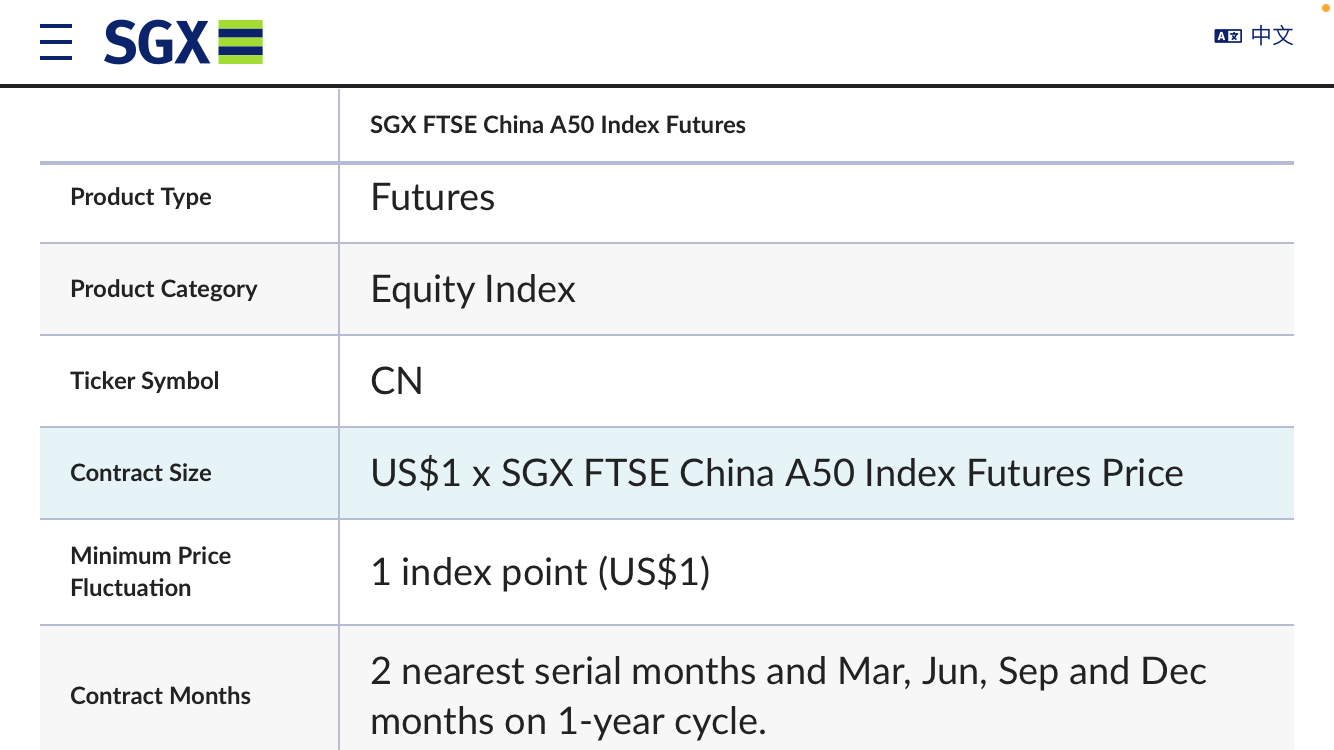Select the 1 index point value

(540, 572)
